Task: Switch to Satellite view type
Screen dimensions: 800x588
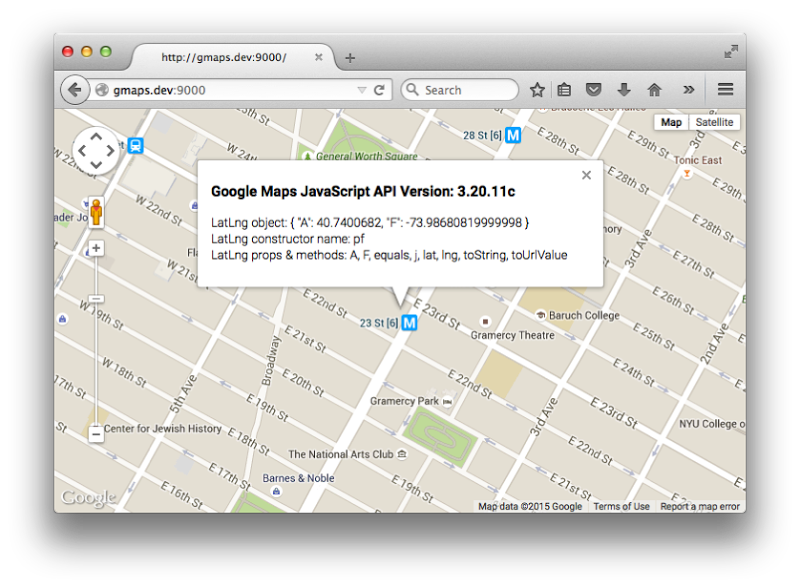Action: click(x=714, y=122)
